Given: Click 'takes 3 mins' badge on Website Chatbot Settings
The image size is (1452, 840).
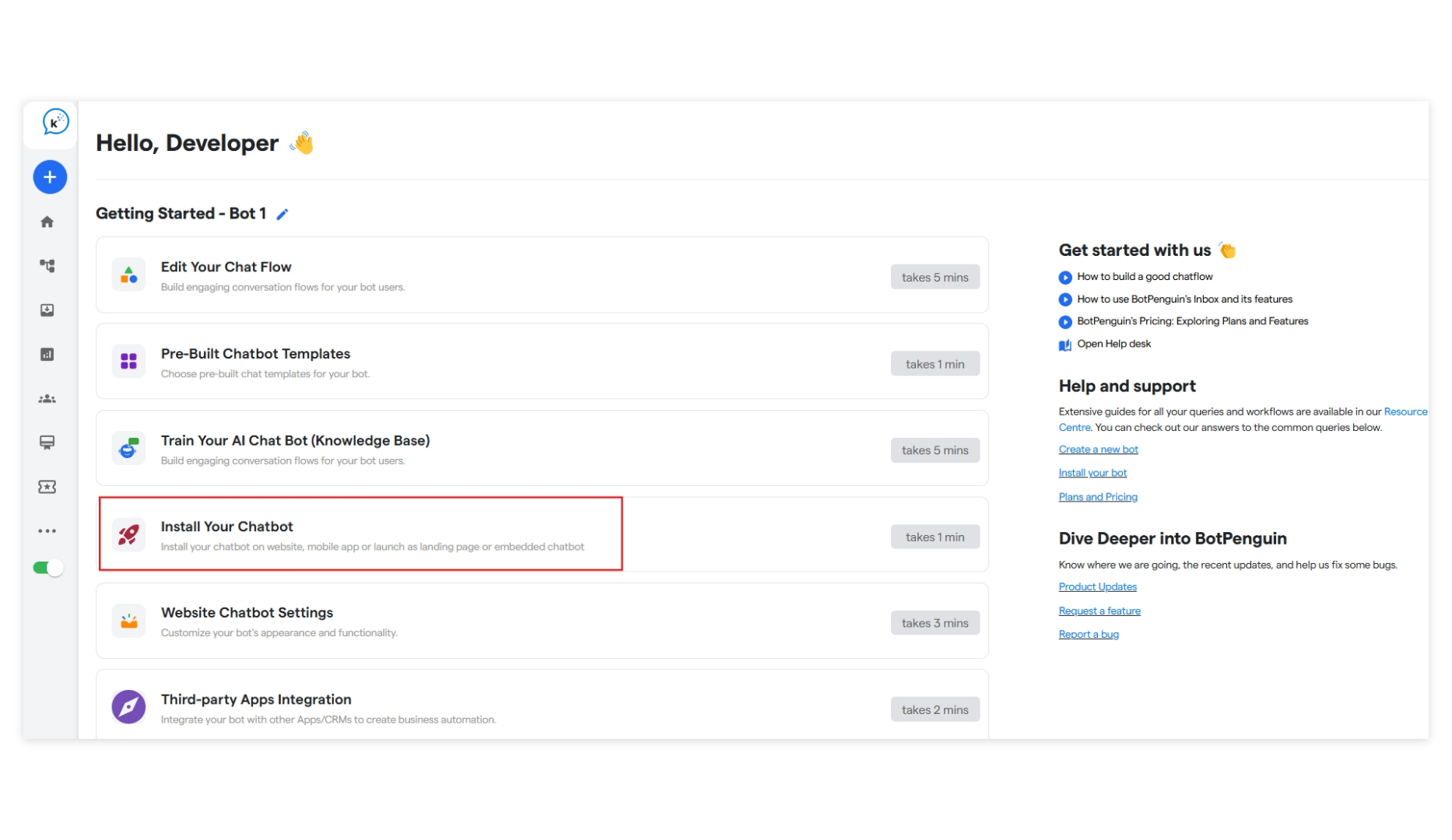Looking at the screenshot, I should [x=935, y=623].
